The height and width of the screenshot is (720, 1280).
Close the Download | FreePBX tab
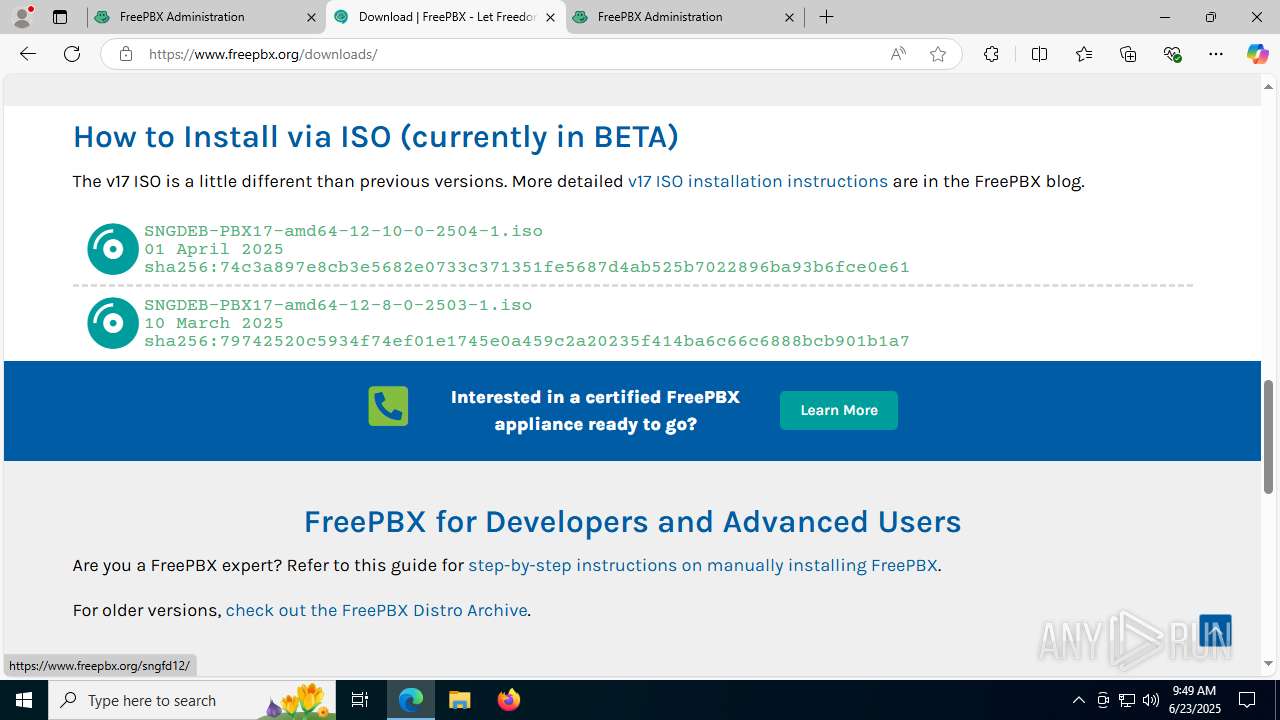pos(550,17)
